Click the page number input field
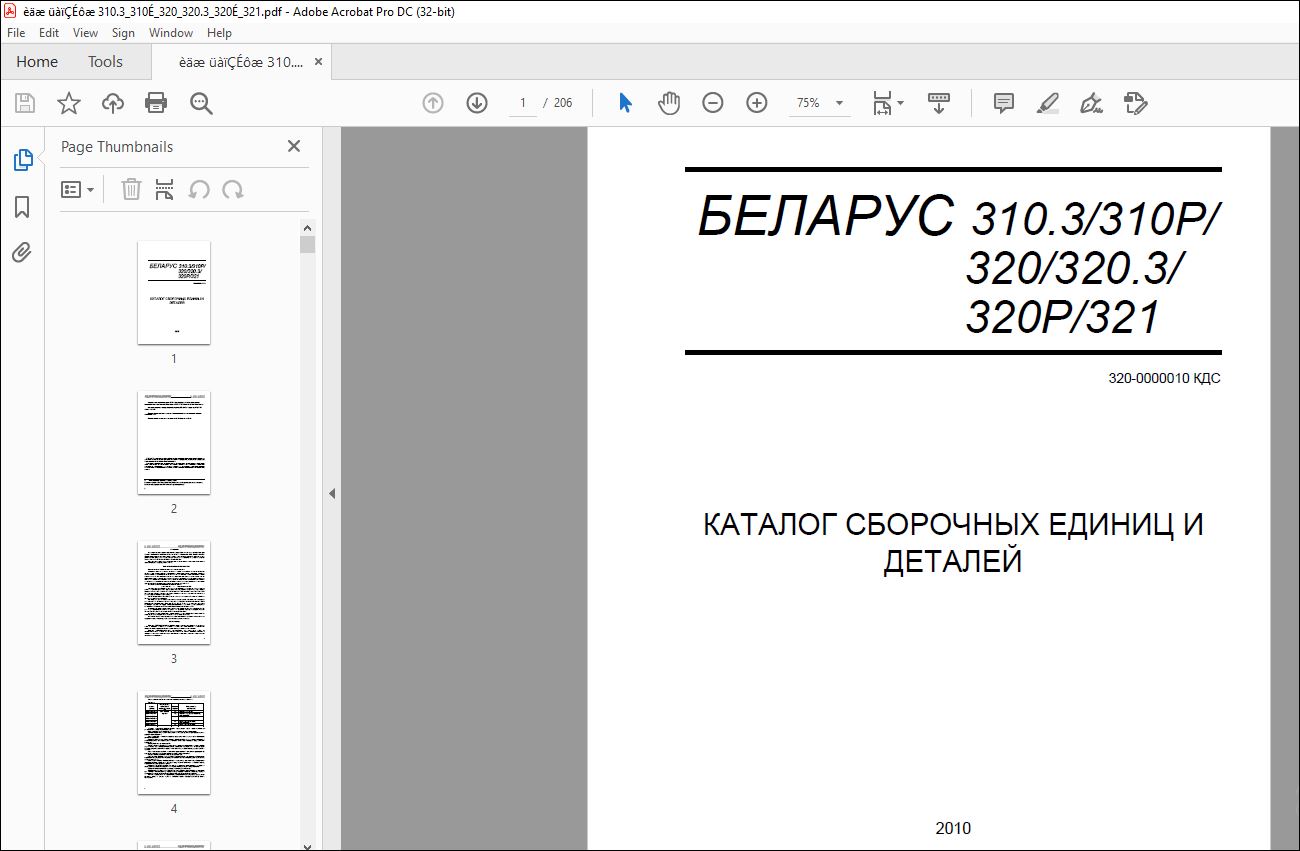This screenshot has height=851, width=1300. pos(522,103)
